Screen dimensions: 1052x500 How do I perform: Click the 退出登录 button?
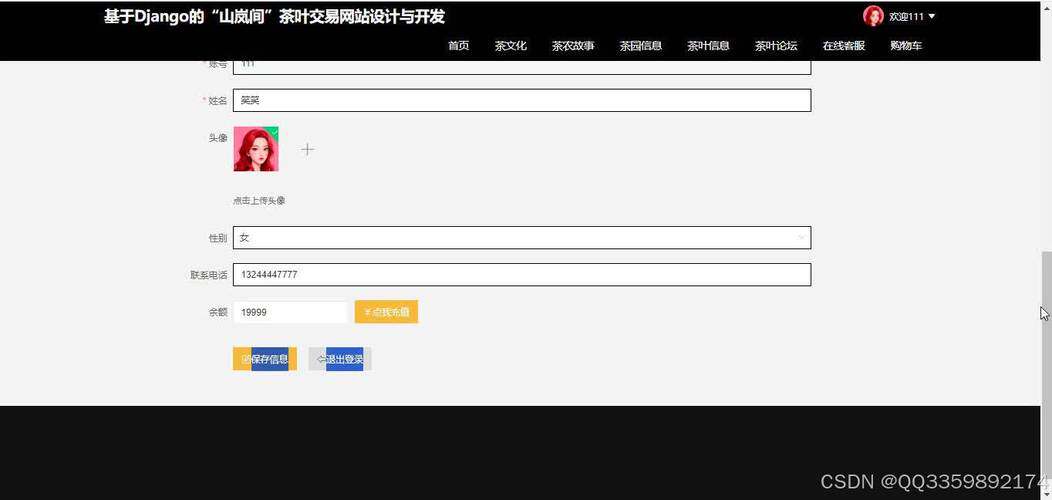tap(340, 359)
